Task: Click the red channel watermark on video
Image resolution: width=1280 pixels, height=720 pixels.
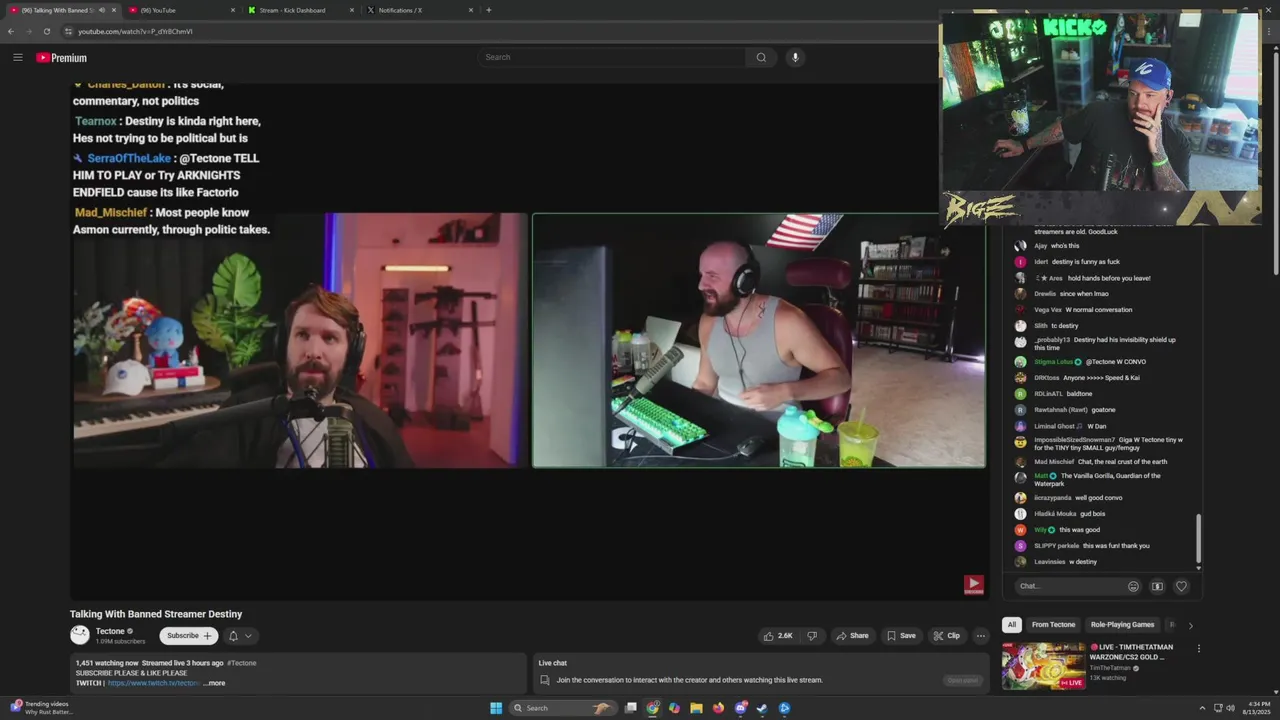Action: coord(974,585)
